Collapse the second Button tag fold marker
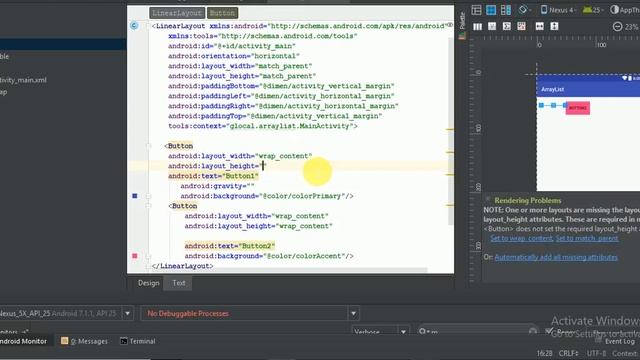The image size is (640, 360). coord(149,206)
